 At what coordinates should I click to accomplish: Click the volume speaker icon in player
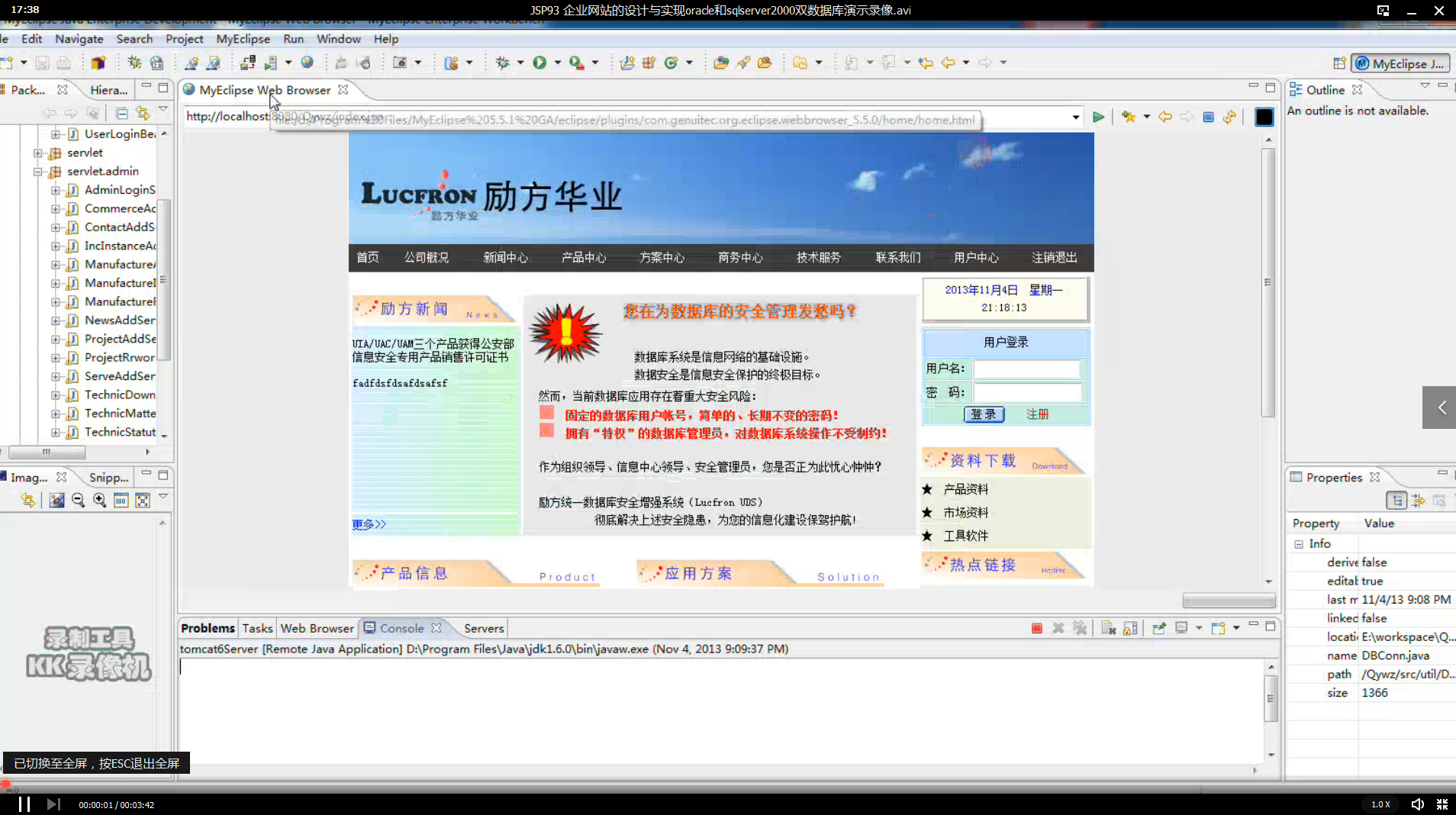(x=1417, y=804)
